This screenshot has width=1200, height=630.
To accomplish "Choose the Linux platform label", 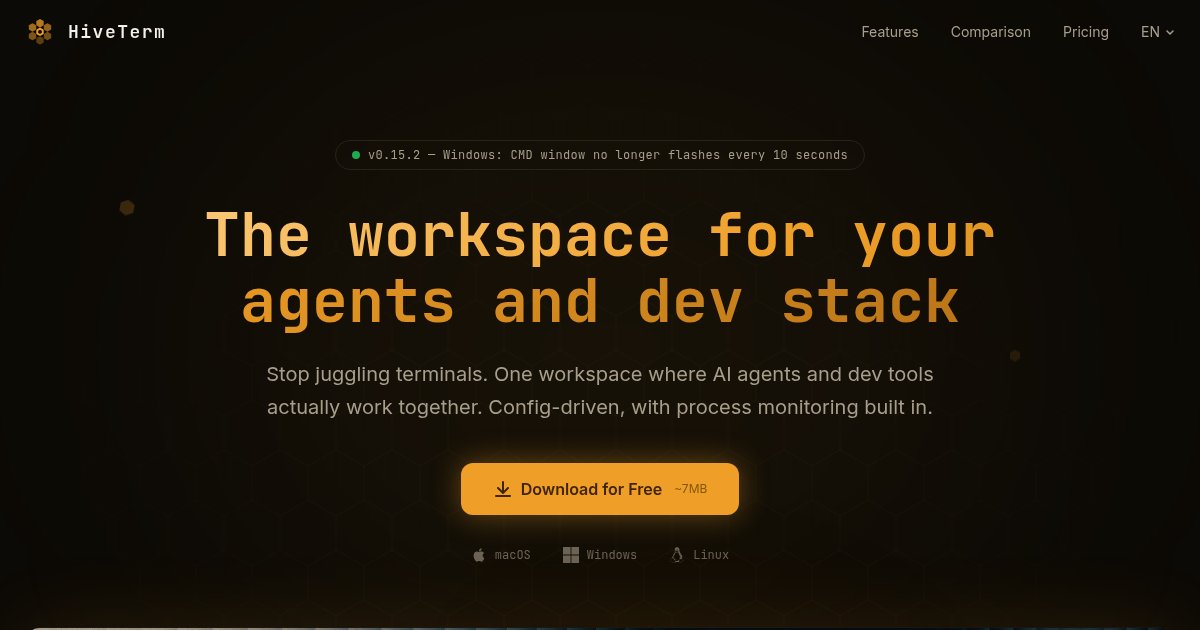I will click(x=711, y=555).
